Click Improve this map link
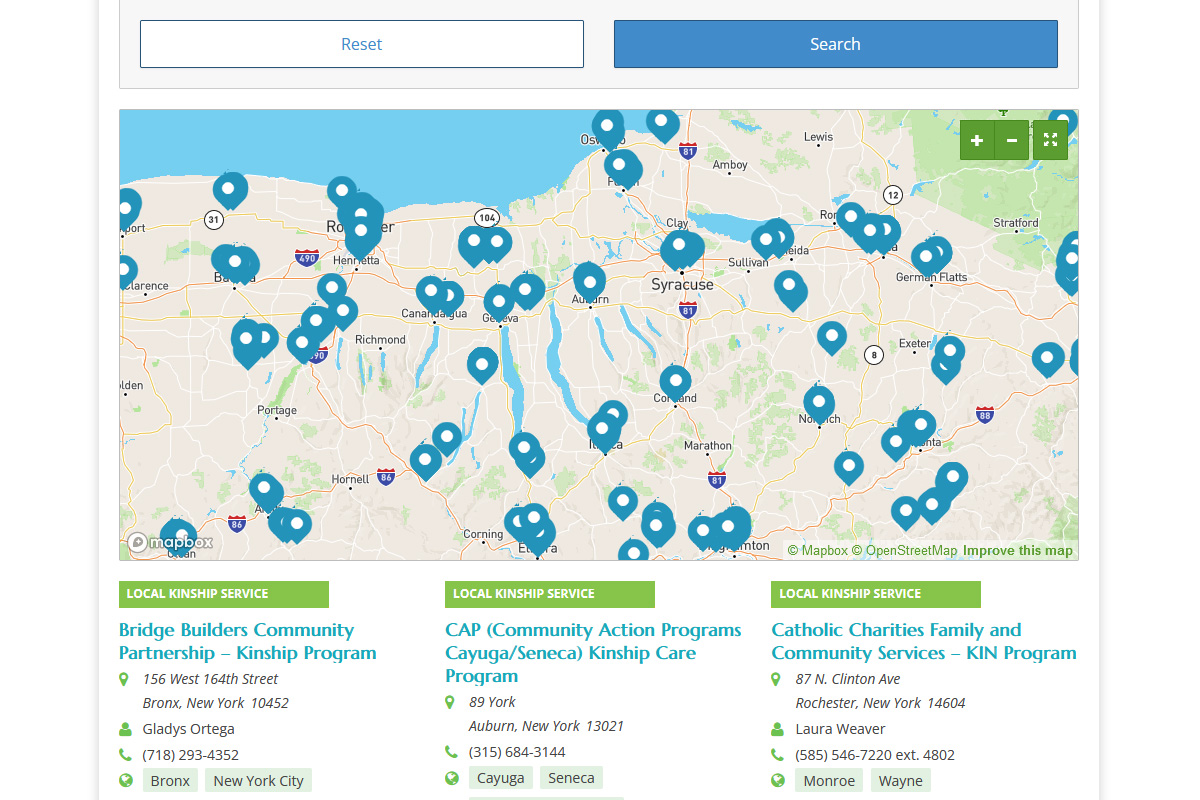The width and height of the screenshot is (1200, 800). pos(1018,550)
